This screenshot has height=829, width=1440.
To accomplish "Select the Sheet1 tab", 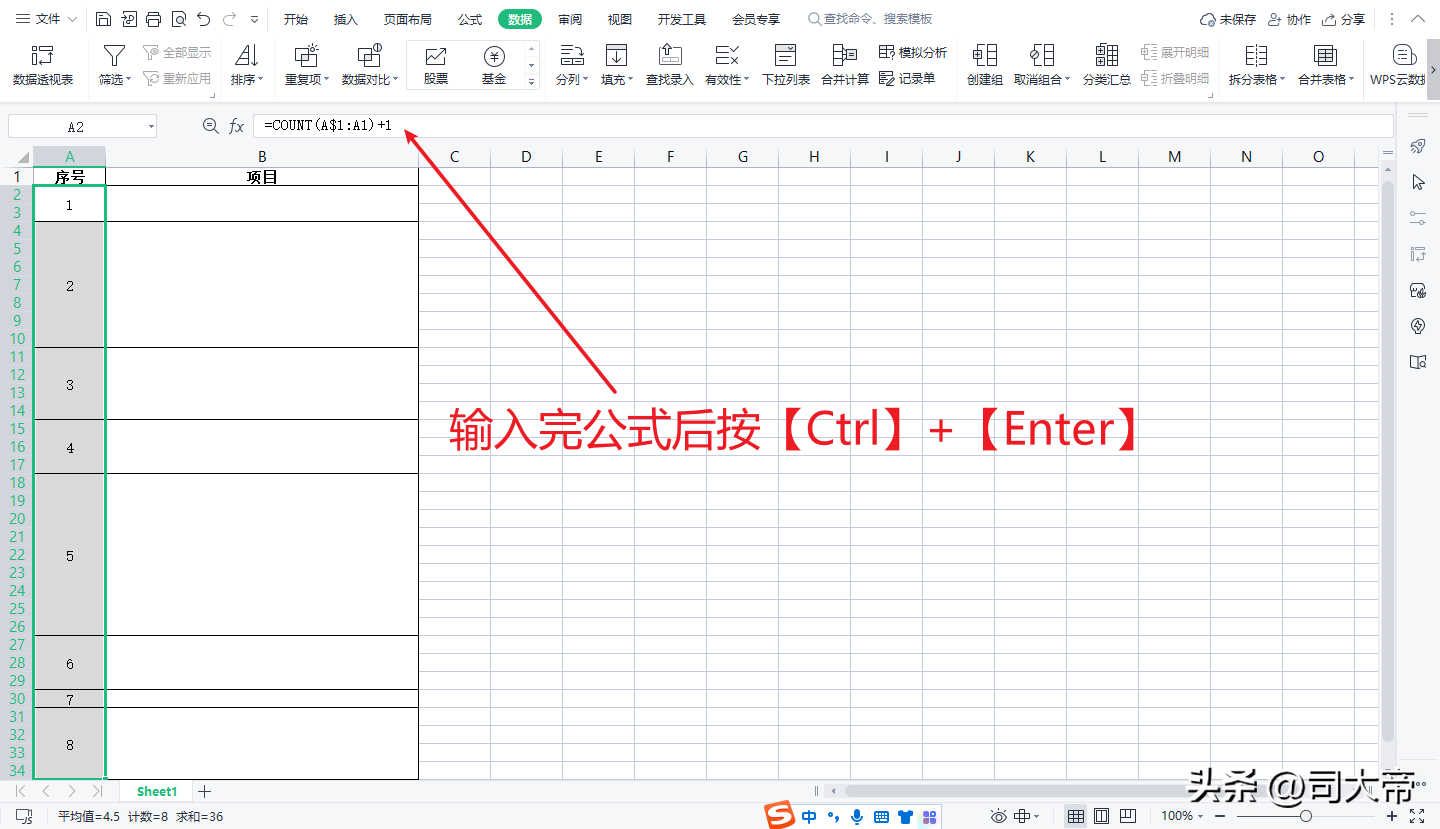I will coord(157,791).
